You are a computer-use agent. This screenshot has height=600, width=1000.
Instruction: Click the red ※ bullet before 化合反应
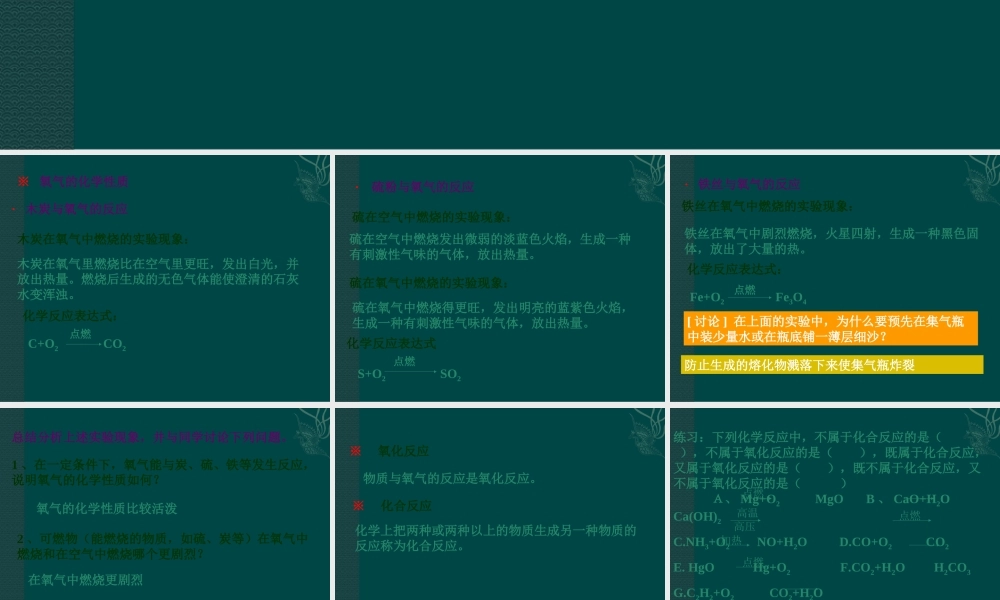pos(355,505)
